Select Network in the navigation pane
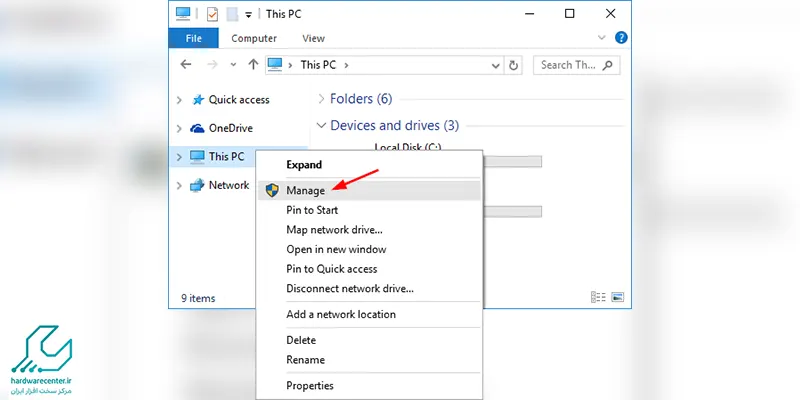This screenshot has width=800, height=400. click(x=229, y=185)
